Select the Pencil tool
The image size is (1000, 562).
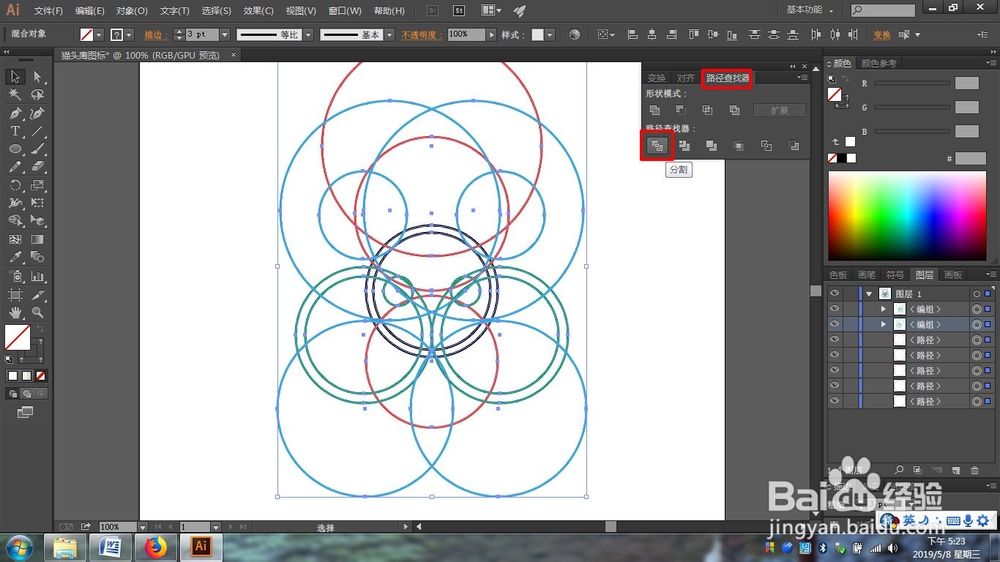15,167
